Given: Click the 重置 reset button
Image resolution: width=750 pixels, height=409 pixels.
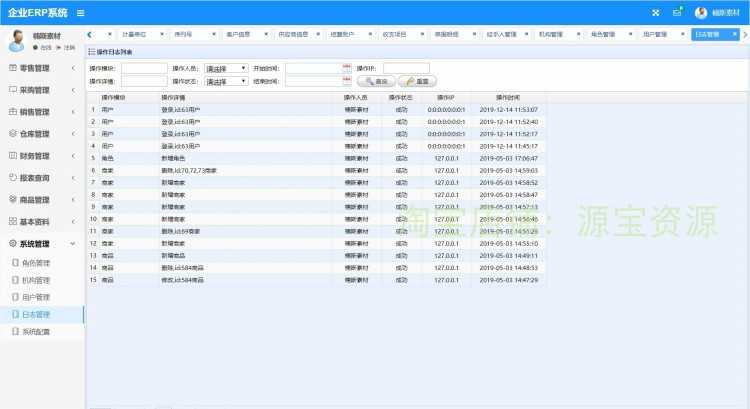Looking at the screenshot, I should [417, 81].
